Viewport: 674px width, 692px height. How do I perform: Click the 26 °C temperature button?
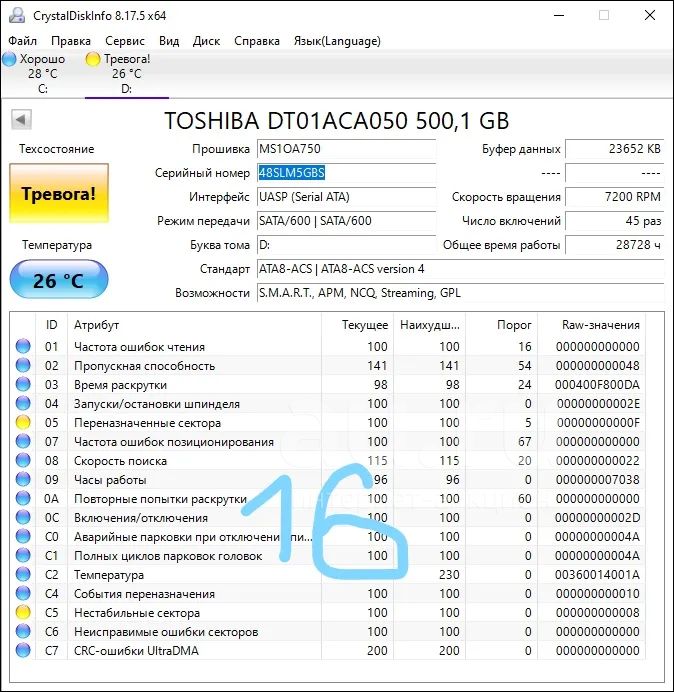(59, 280)
